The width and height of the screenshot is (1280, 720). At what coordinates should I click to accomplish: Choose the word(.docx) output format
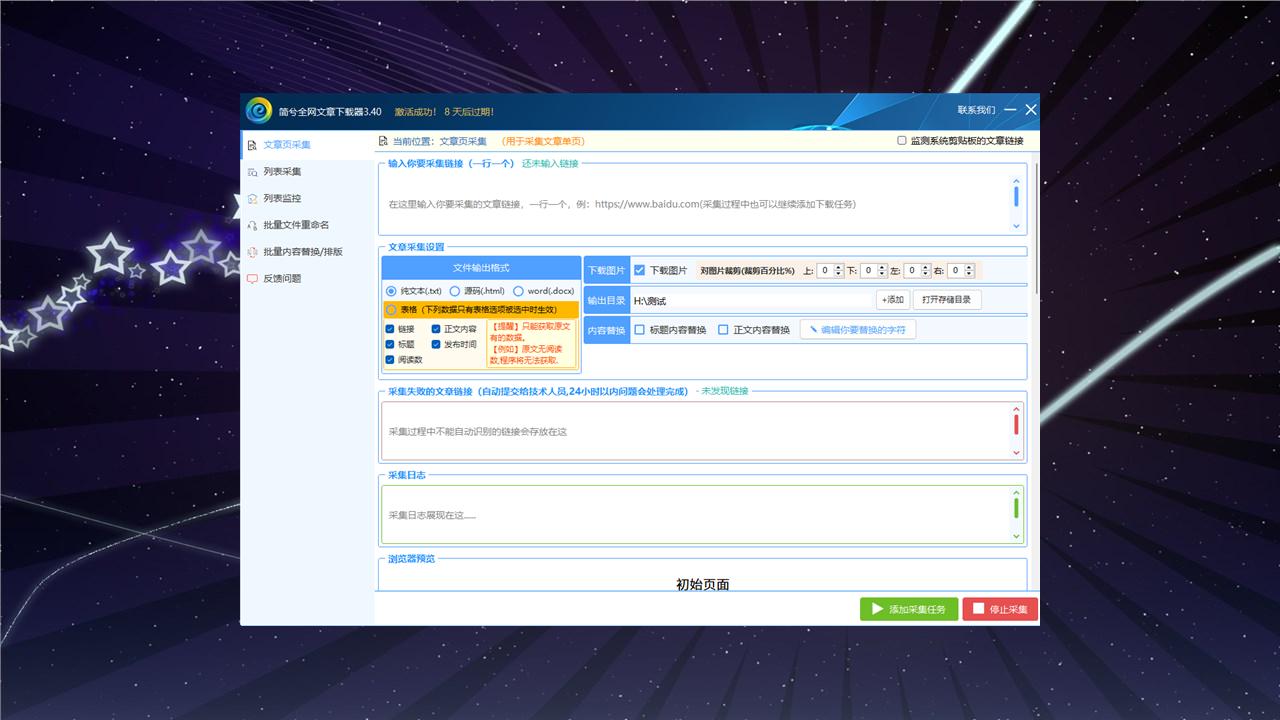point(518,291)
